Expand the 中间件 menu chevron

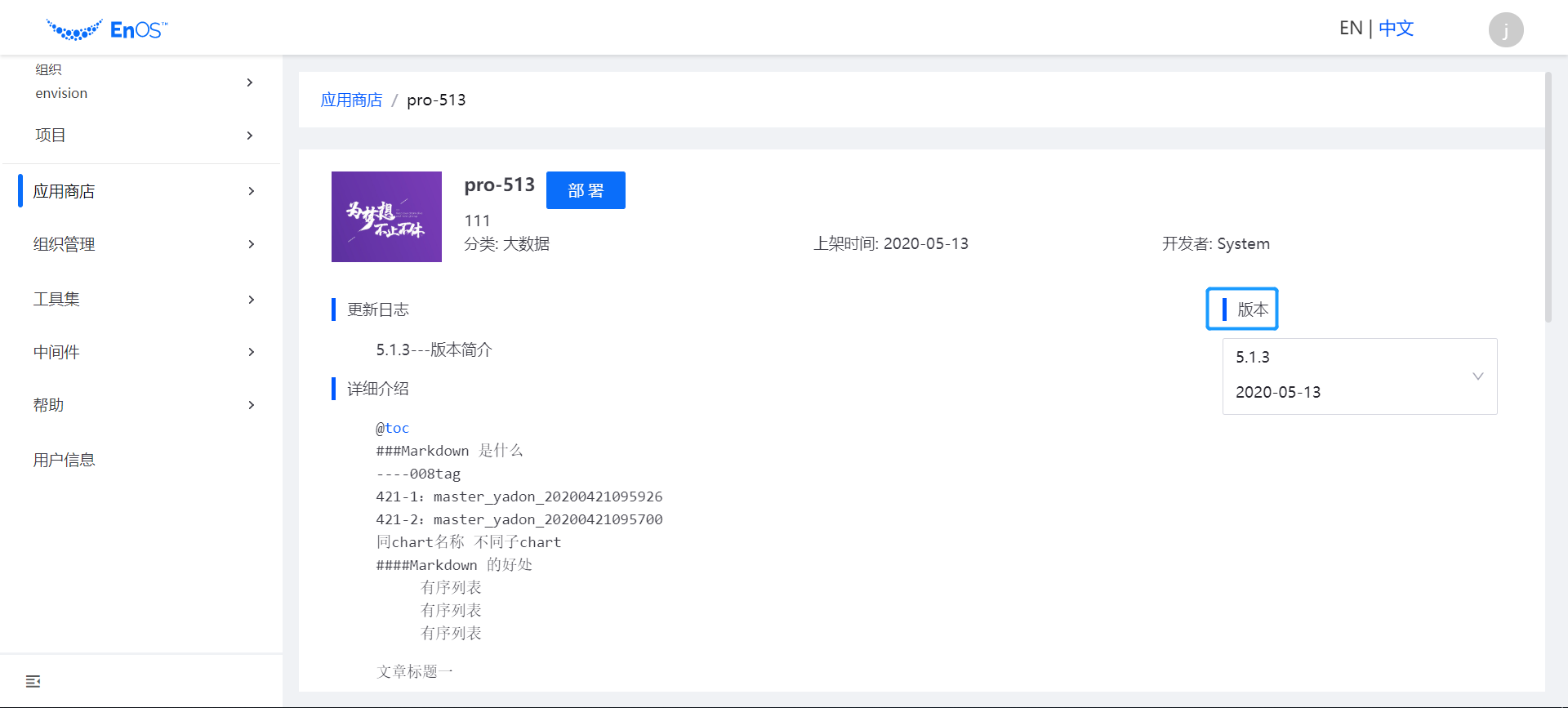tap(251, 352)
